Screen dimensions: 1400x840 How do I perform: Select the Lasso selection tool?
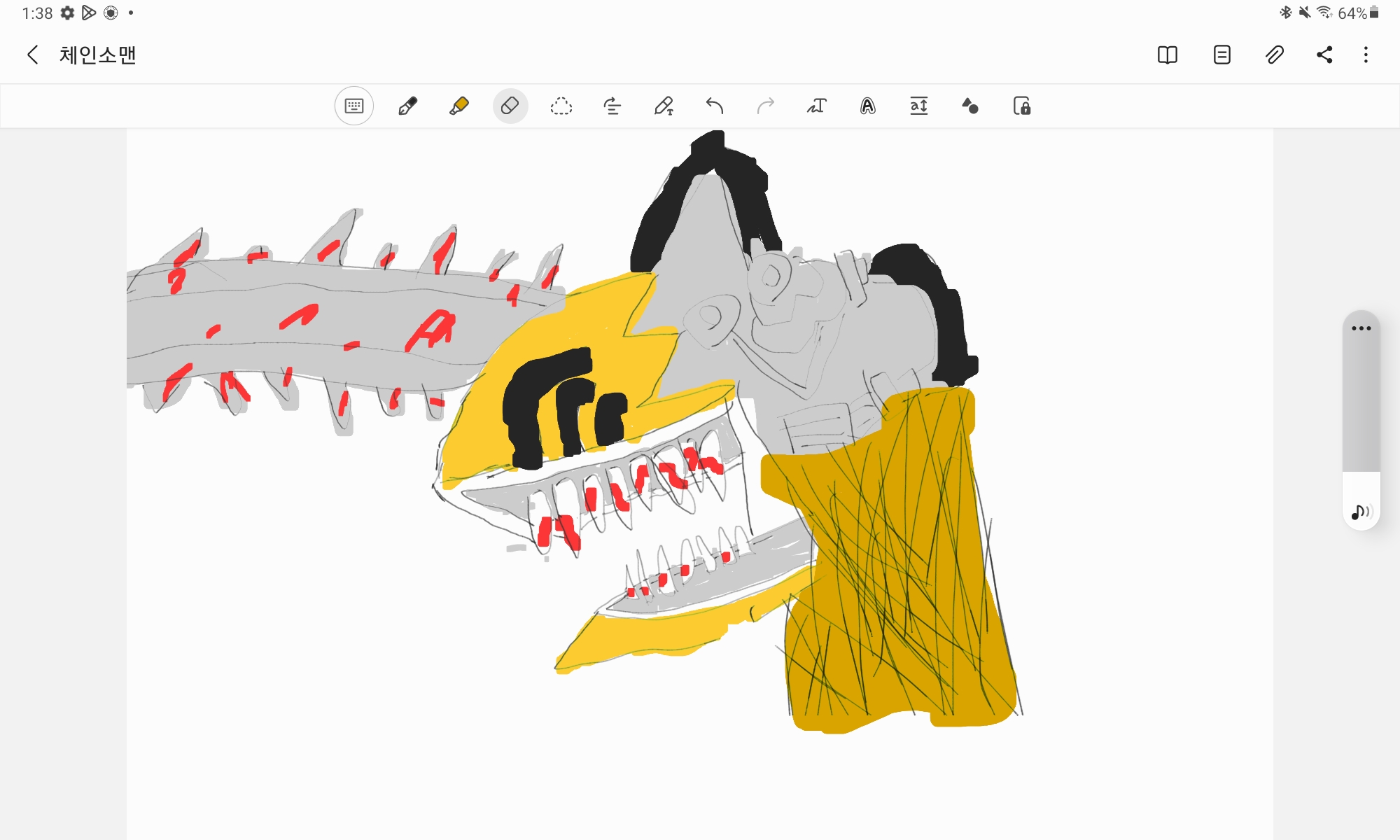pyautogui.click(x=561, y=106)
